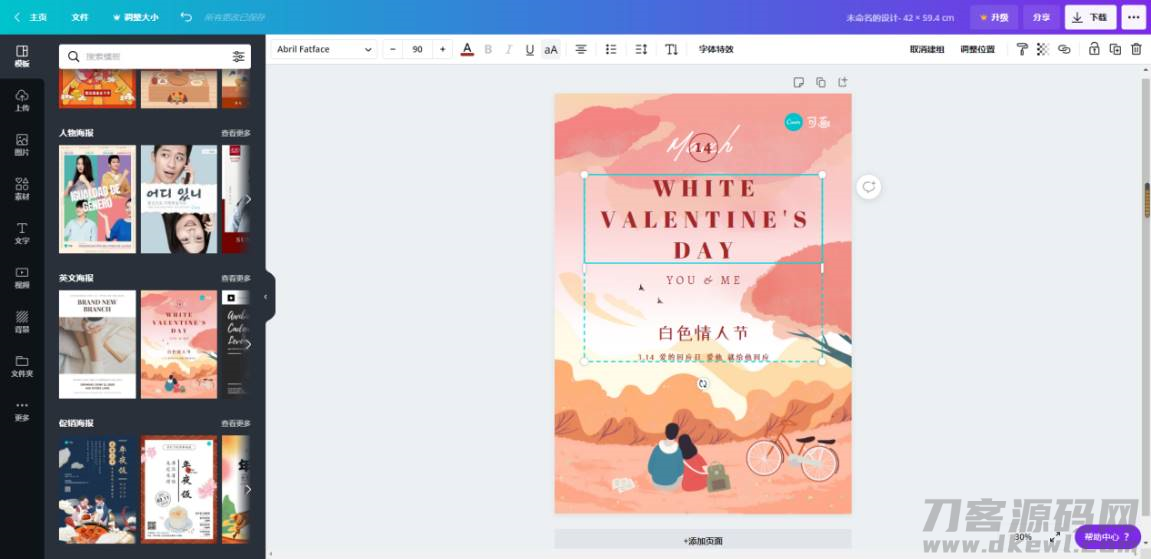Select the White Valentine's Day template thumbnail
1151x559 pixels.
179,344
